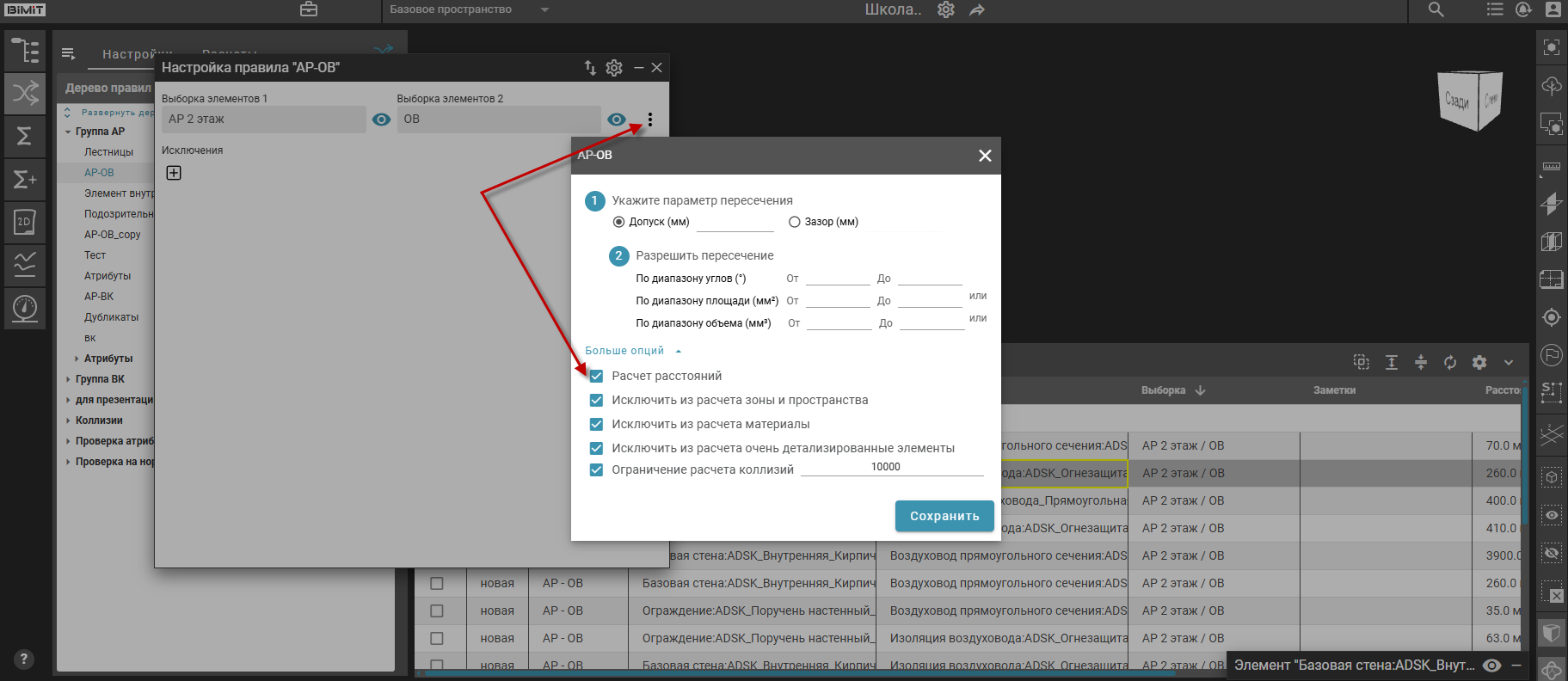This screenshot has height=681, width=1568.
Task: Open the three-dot menu beside selection 2
Action: (x=650, y=120)
